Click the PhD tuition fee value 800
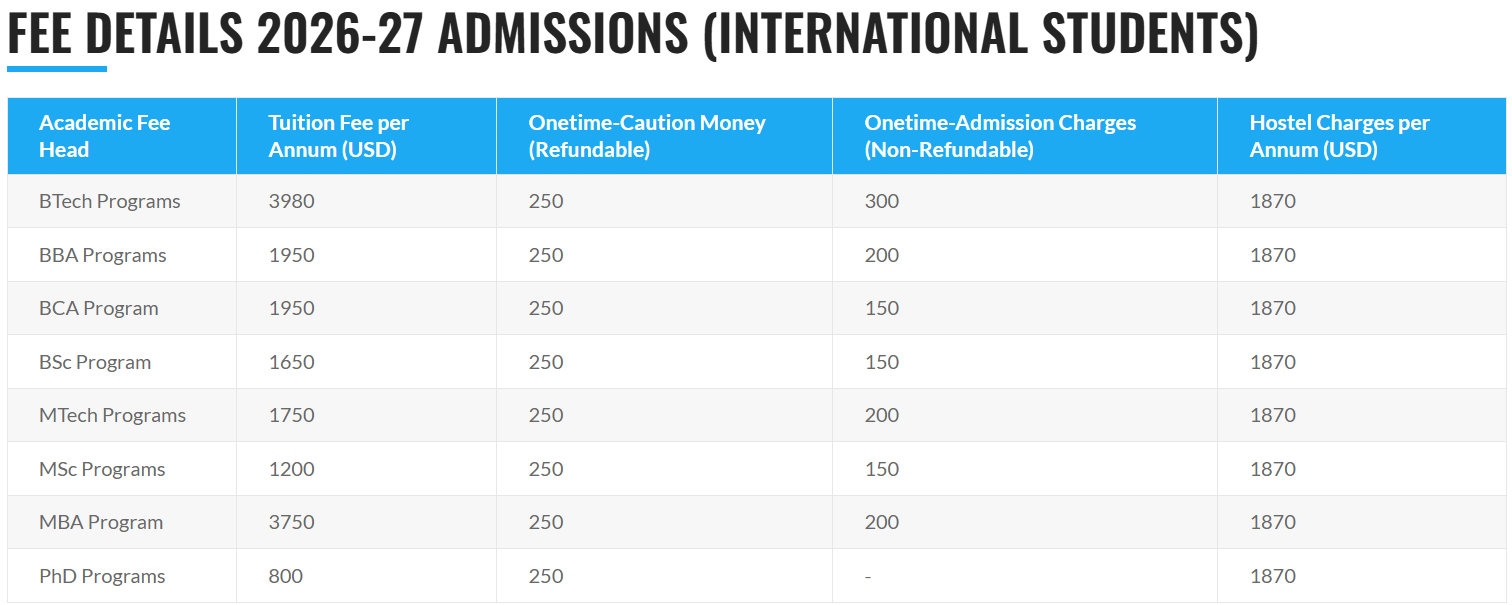Viewport: 1512px width, 605px height. point(285,576)
